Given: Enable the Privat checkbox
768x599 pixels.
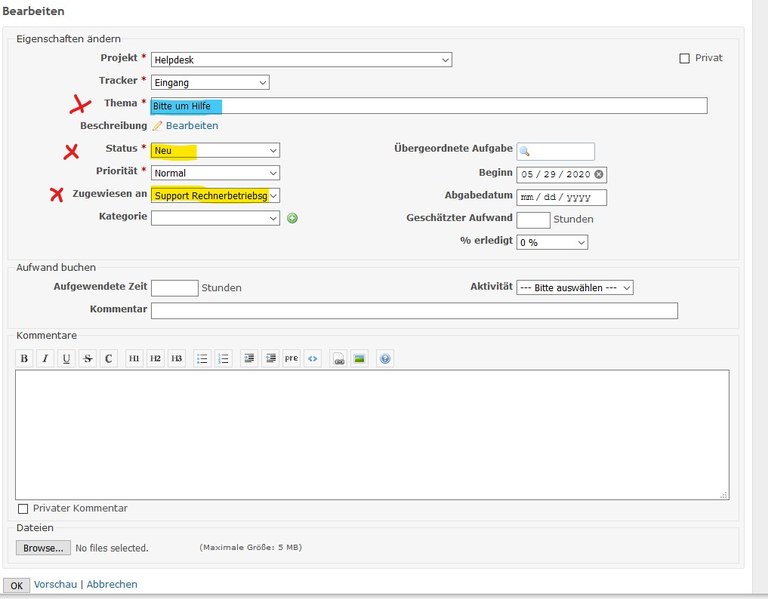Looking at the screenshot, I should [685, 59].
